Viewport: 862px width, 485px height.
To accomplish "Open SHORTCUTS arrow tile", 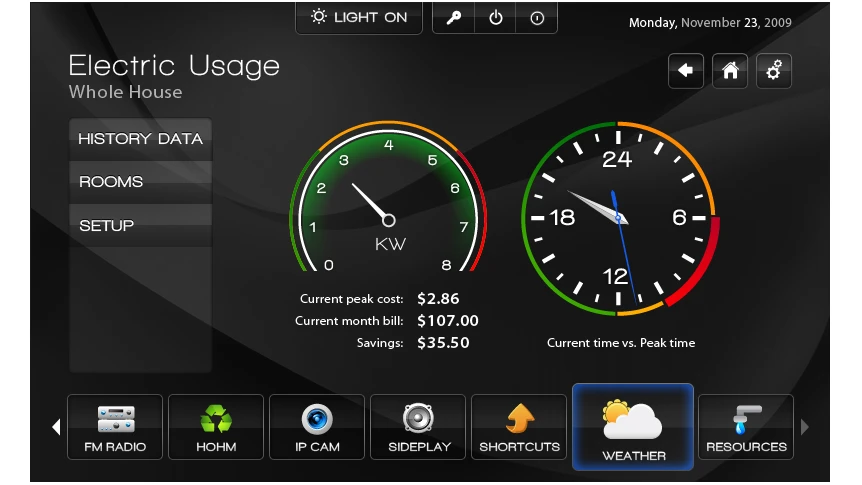I will (519, 427).
